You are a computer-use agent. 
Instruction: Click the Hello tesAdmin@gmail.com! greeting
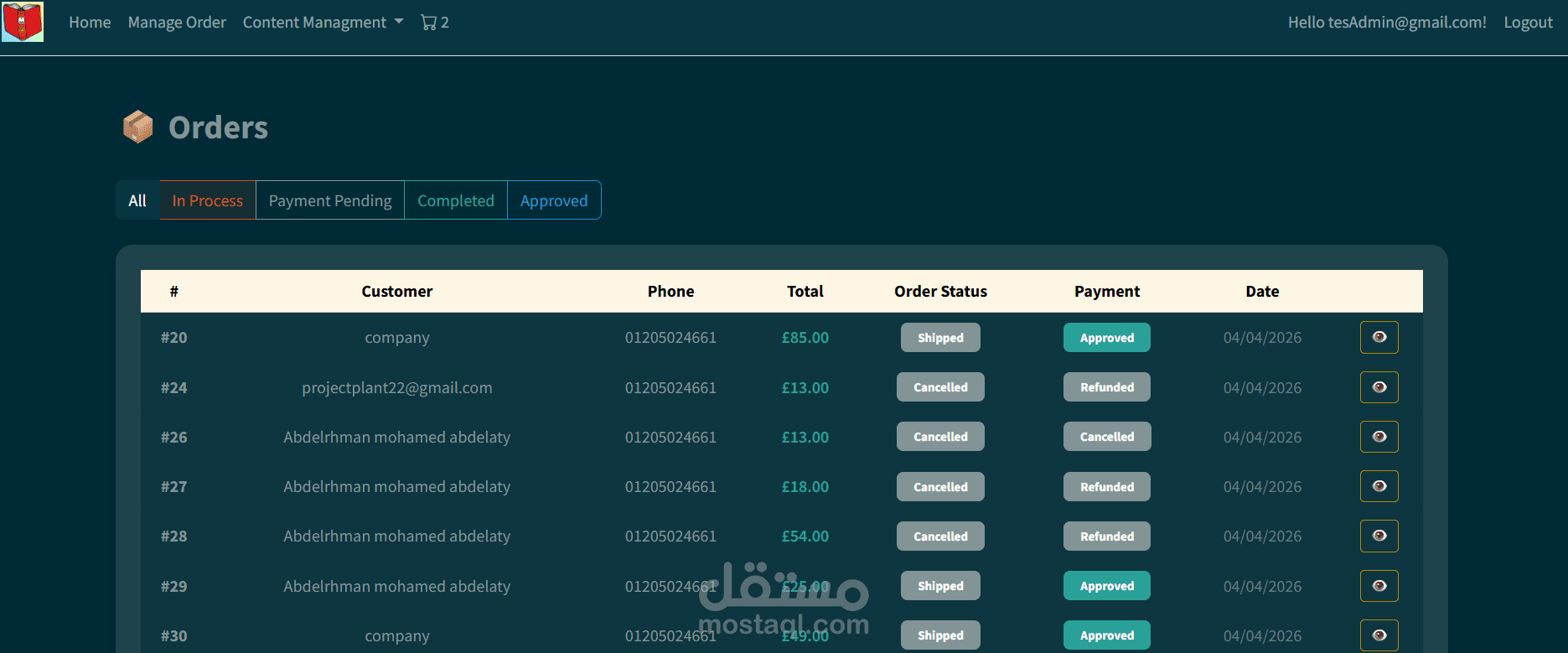tap(1387, 23)
